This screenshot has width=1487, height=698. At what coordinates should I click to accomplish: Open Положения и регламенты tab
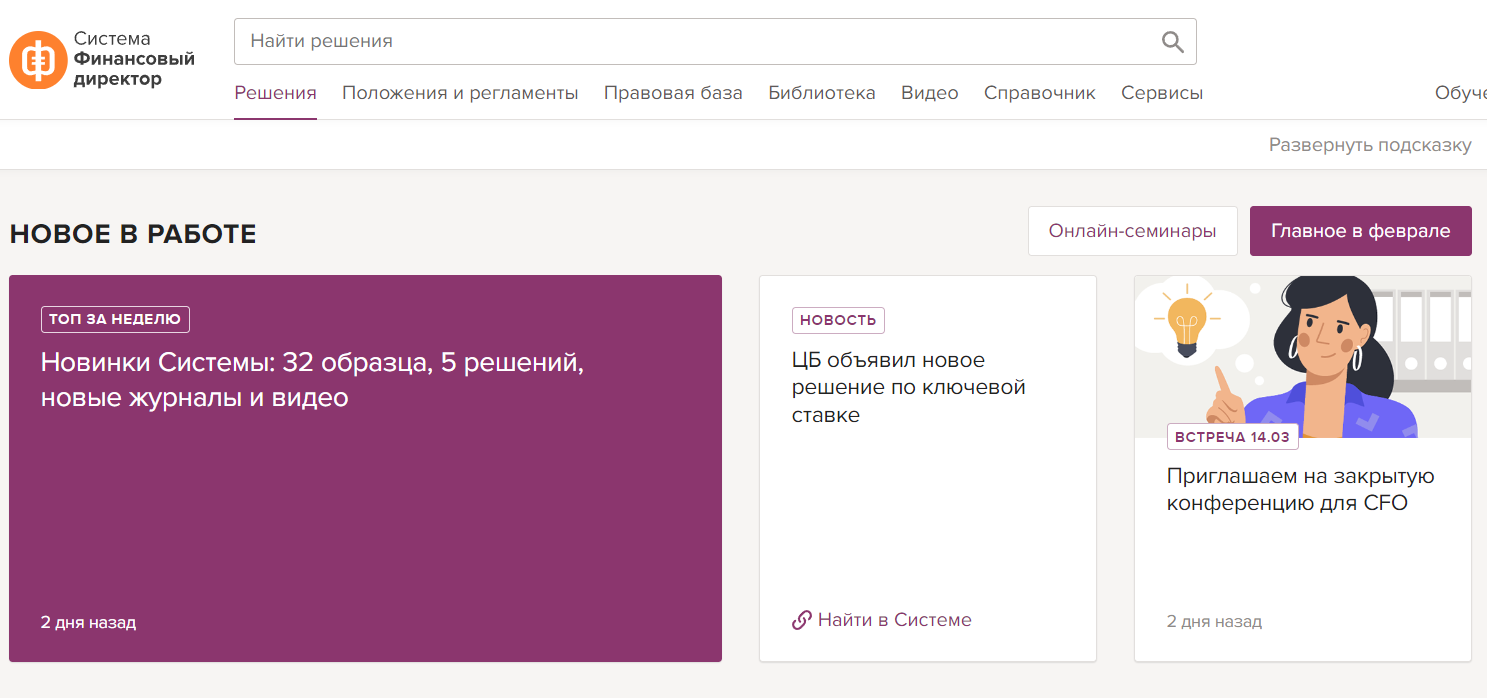460,93
